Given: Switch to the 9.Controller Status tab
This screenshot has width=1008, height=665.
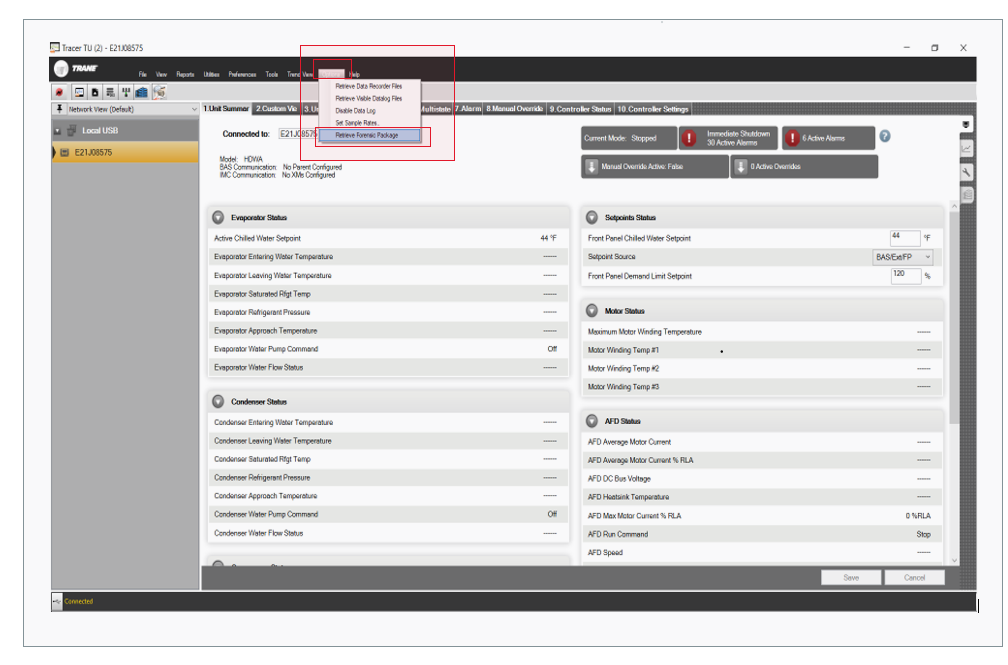Looking at the screenshot, I should 580,109.
